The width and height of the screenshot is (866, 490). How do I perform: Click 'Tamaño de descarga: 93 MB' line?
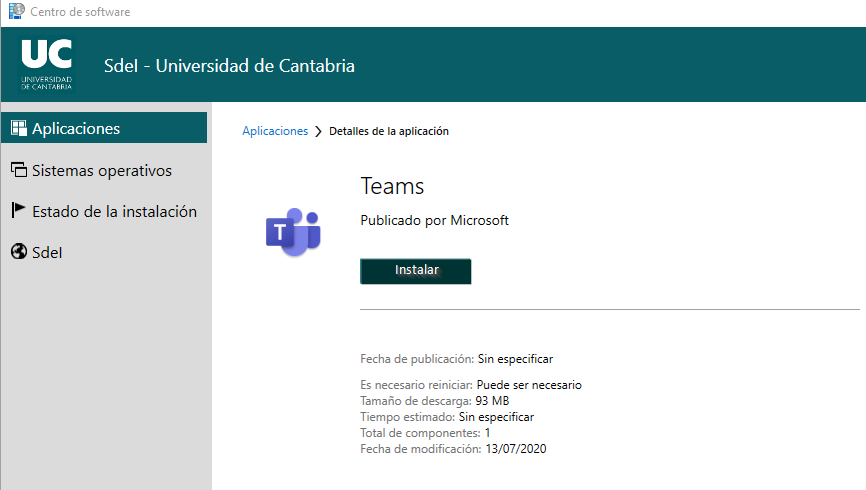pos(435,401)
